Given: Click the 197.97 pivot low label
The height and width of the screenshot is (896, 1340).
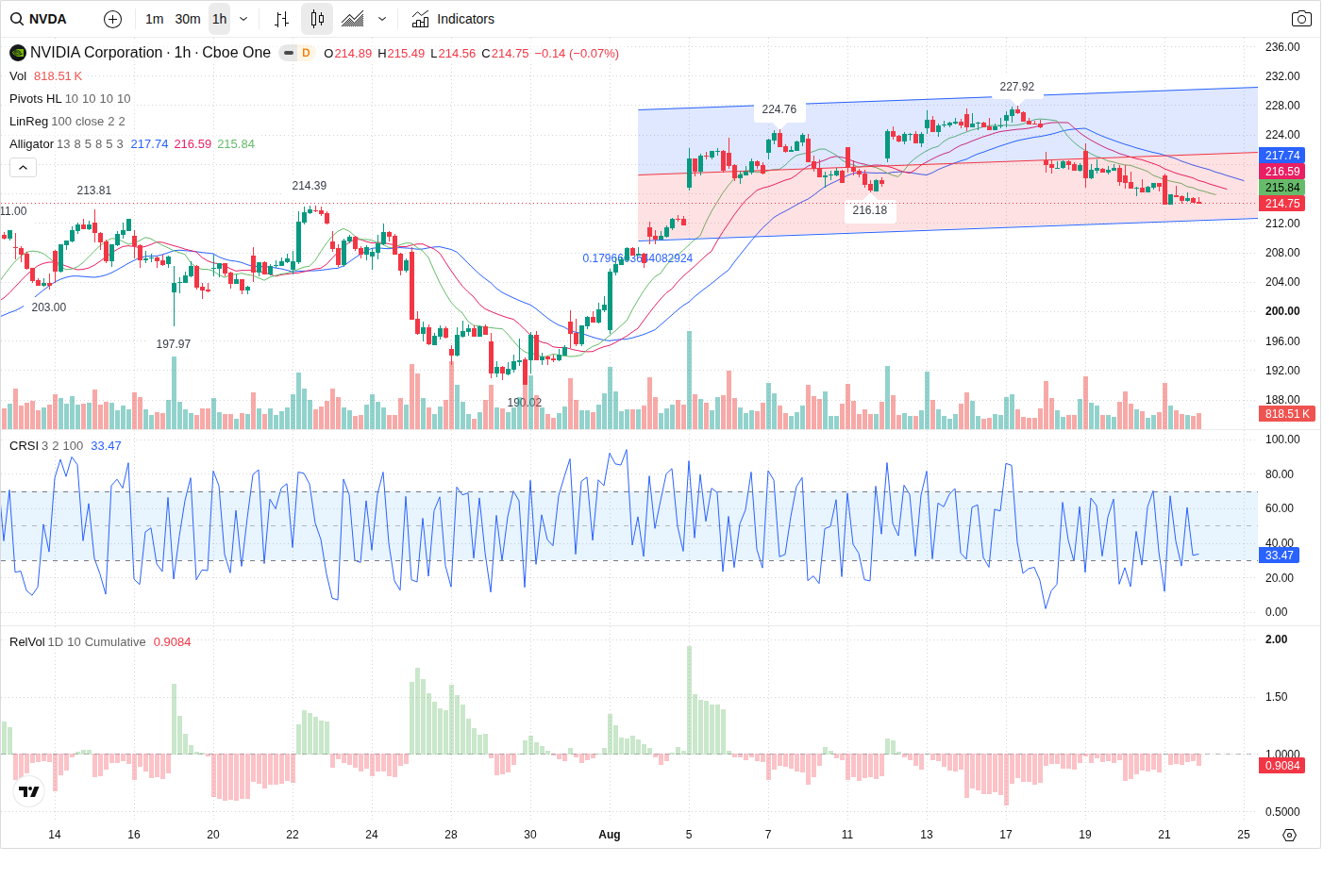Looking at the screenshot, I should (x=174, y=344).
